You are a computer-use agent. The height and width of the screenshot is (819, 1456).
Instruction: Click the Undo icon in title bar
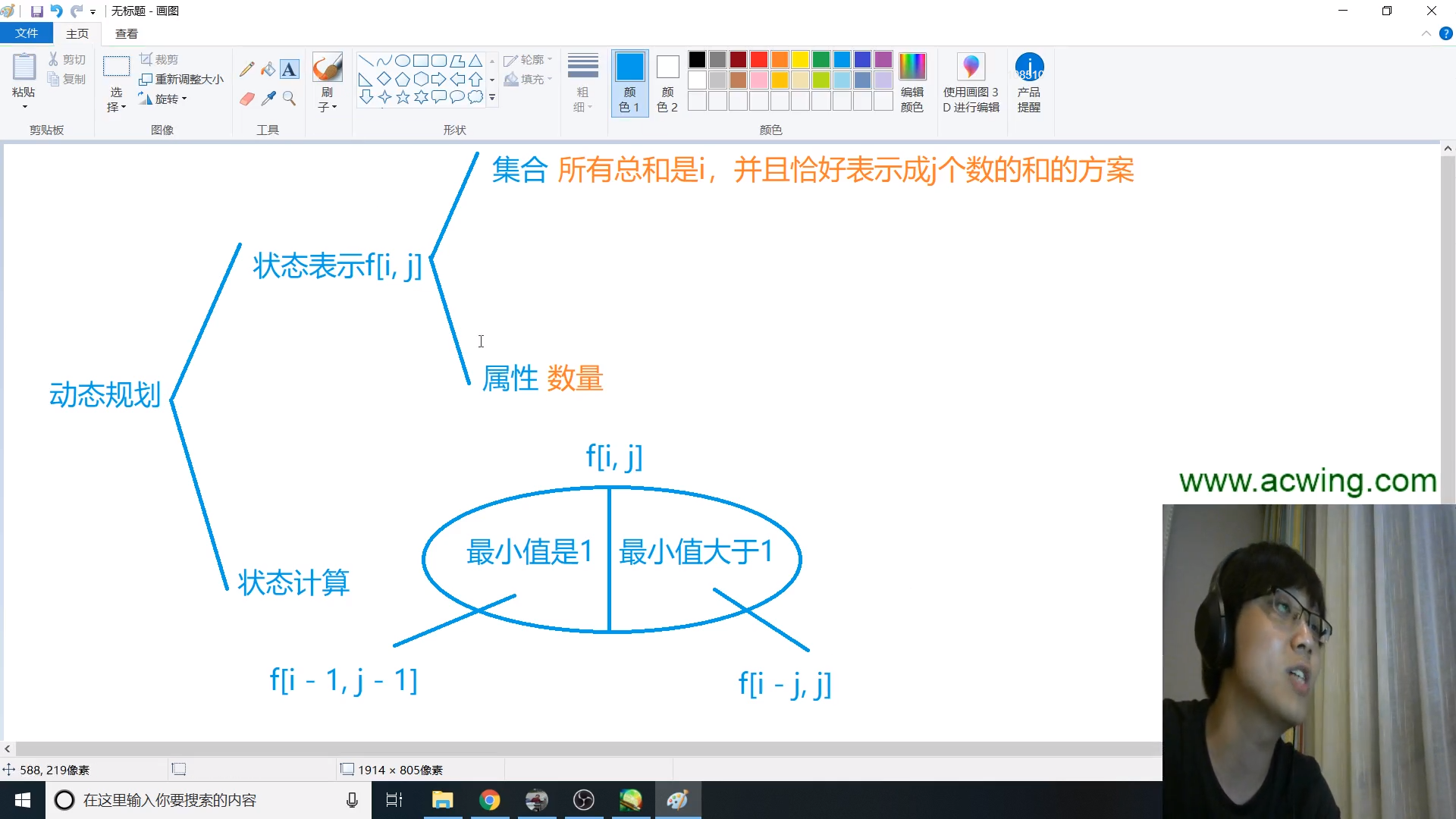tap(56, 11)
